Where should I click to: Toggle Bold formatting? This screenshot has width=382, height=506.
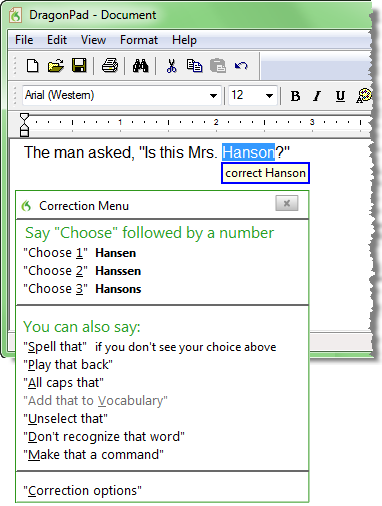coord(295,96)
